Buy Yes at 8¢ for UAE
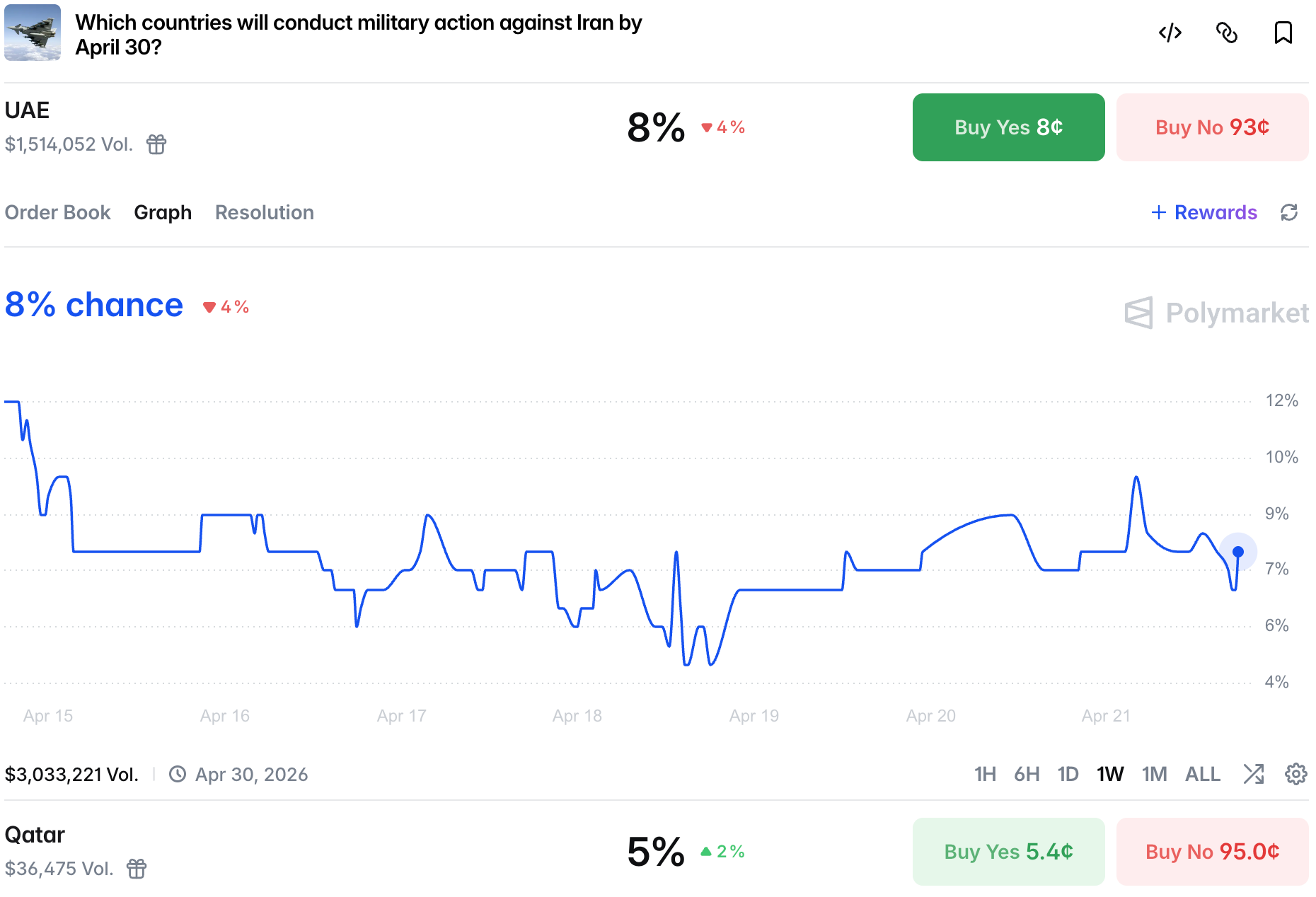Viewport: 1316px width, 897px height. point(1008,127)
